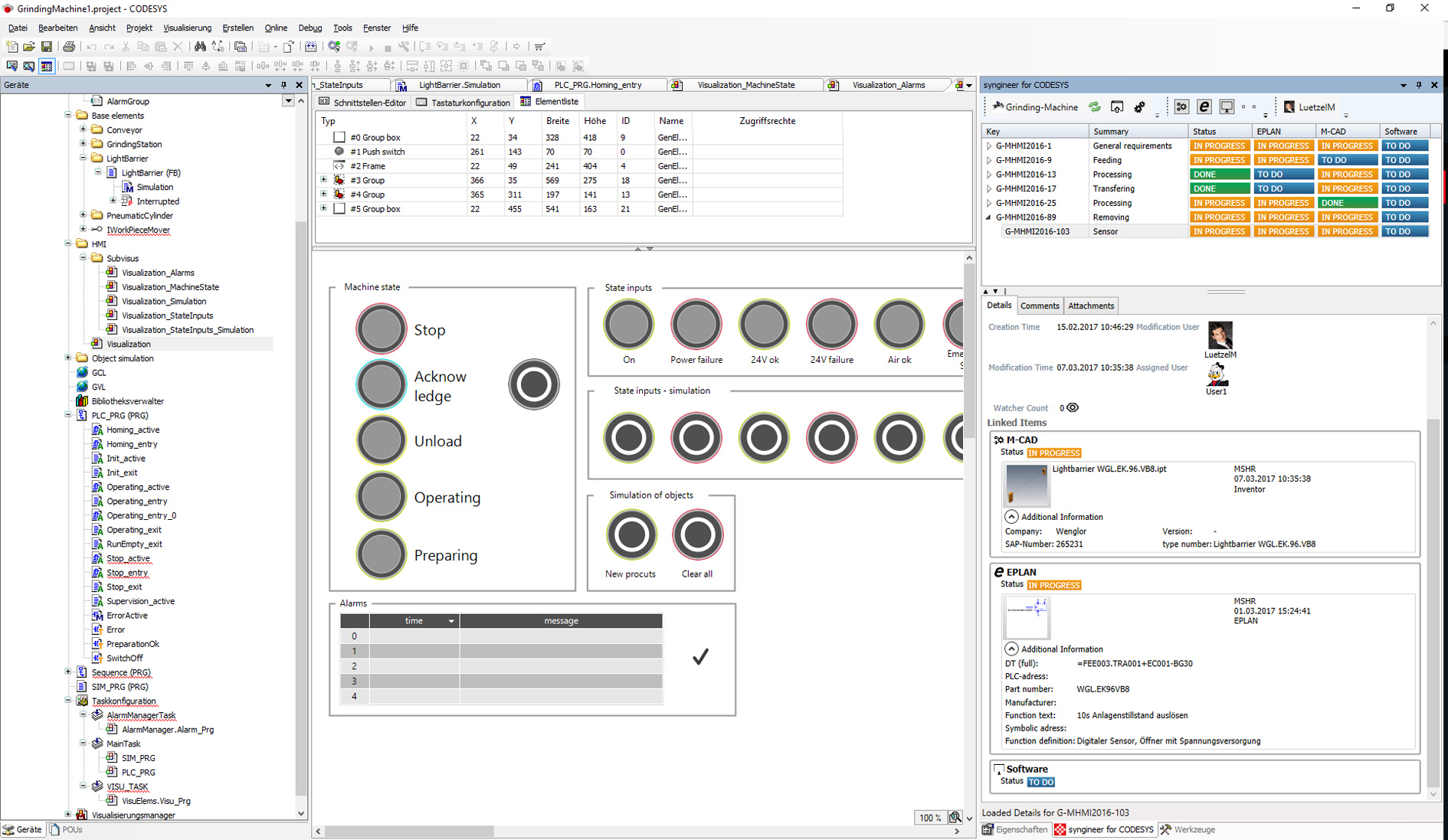Open syngineer settings gears icon
Image resolution: width=1448 pixels, height=840 pixels.
[x=1140, y=107]
